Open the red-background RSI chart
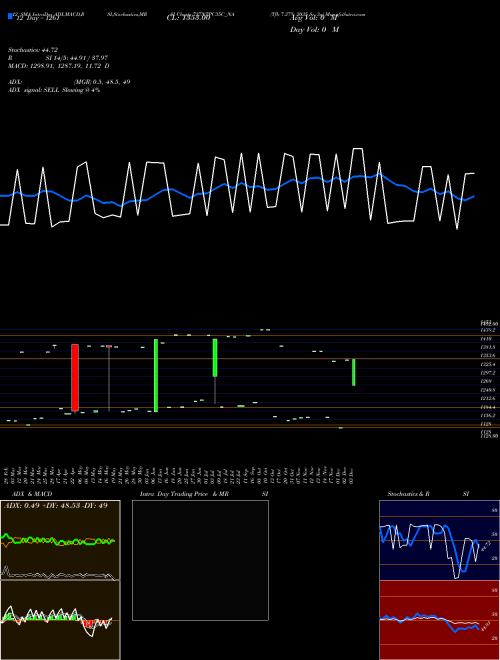The height and width of the screenshot is (660, 500). (439, 620)
